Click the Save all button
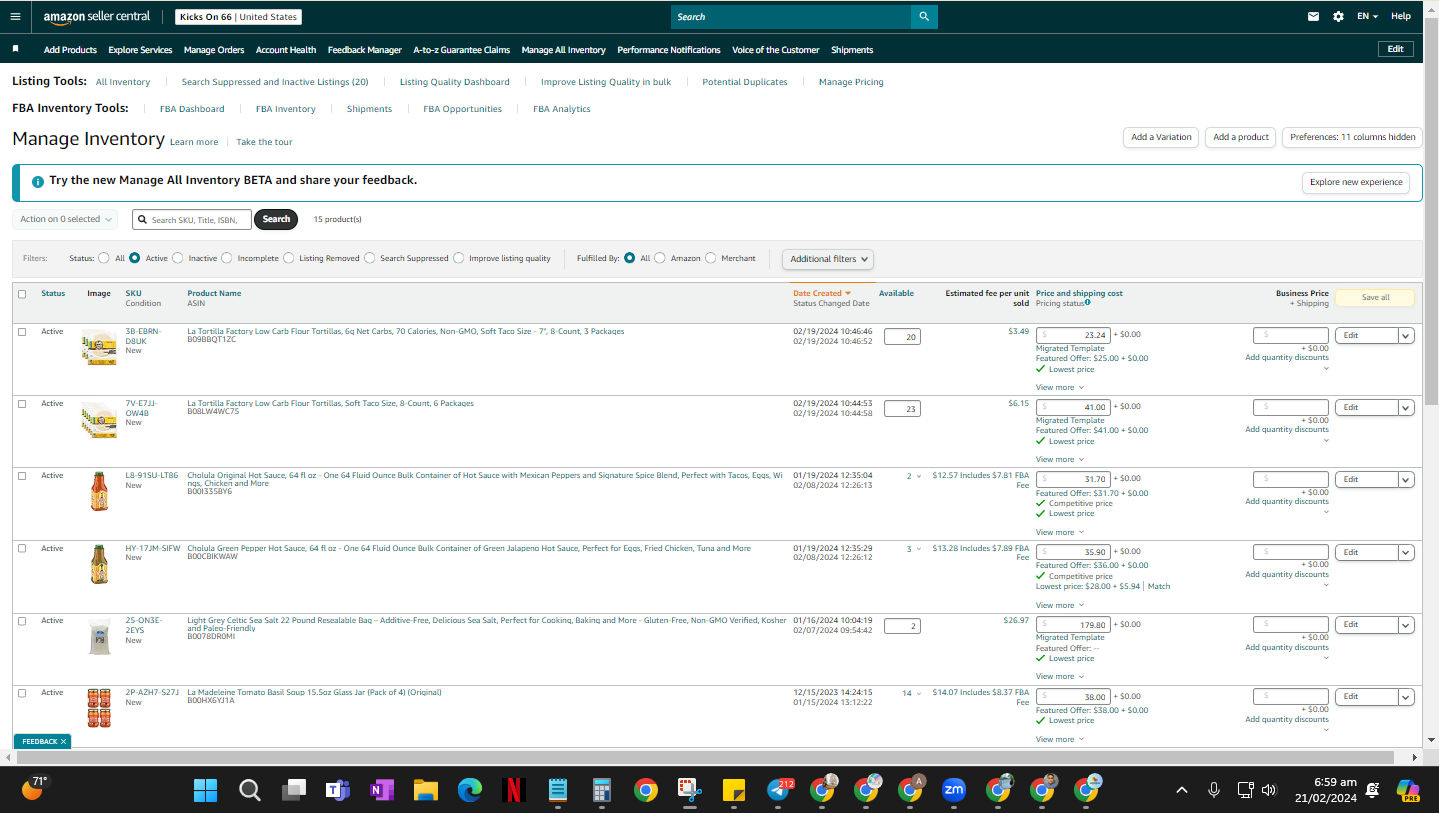The height and width of the screenshot is (813, 1439). coord(1375,297)
